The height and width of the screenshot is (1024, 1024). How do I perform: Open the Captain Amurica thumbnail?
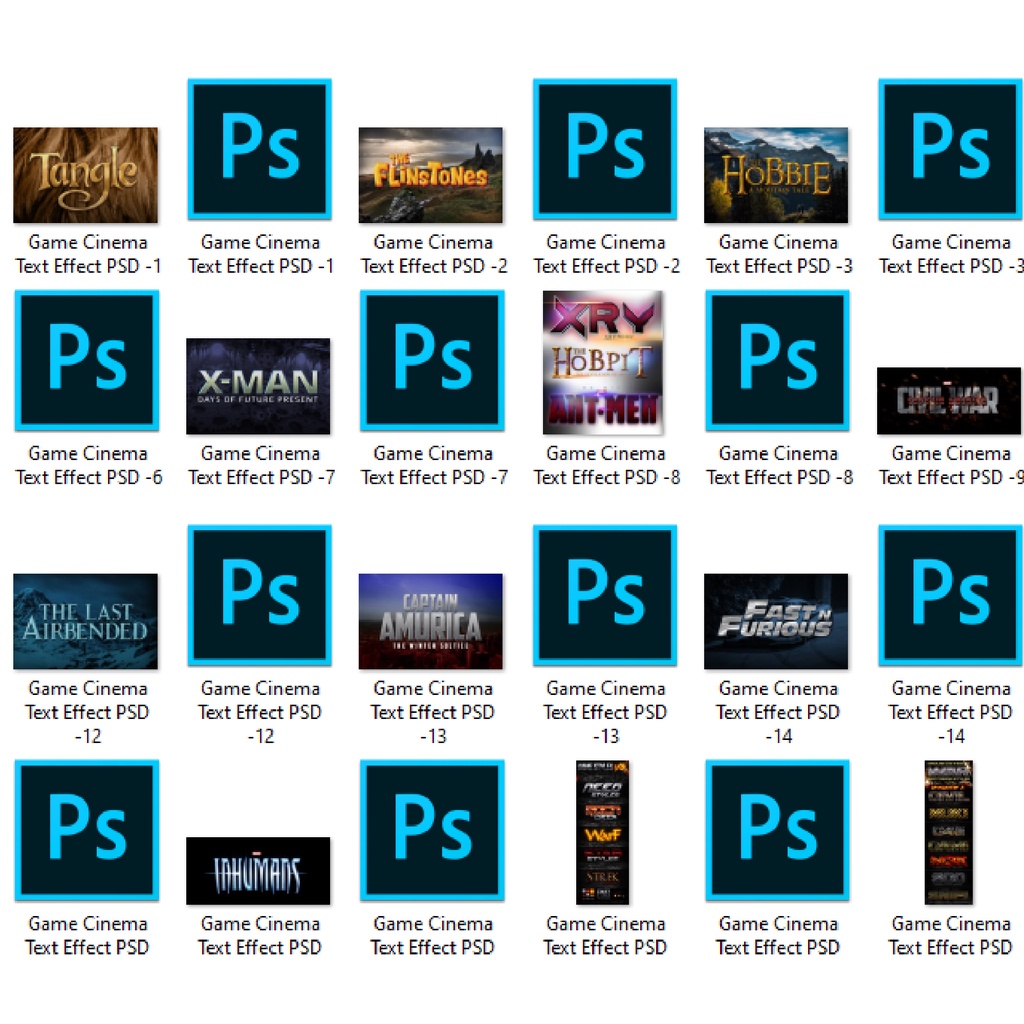[430, 621]
